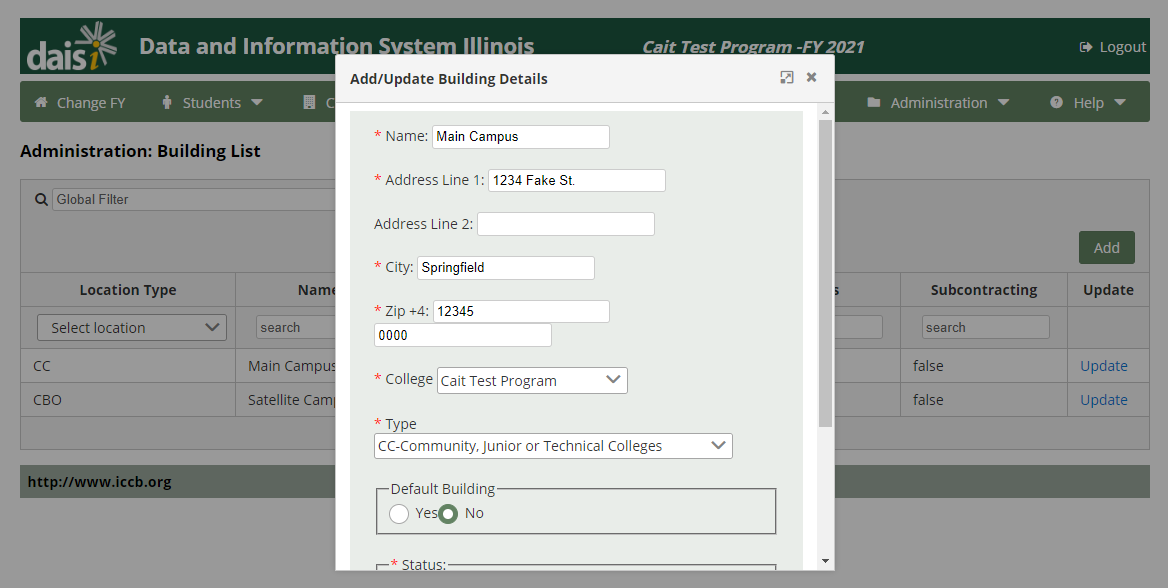Click the Add button
This screenshot has width=1171, height=588.
click(x=1106, y=247)
